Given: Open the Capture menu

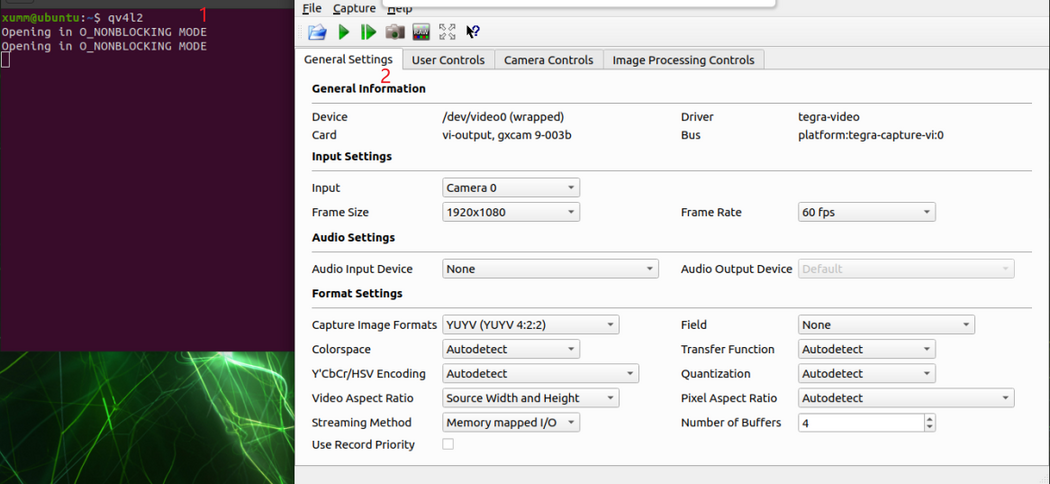Looking at the screenshot, I should [x=354, y=8].
